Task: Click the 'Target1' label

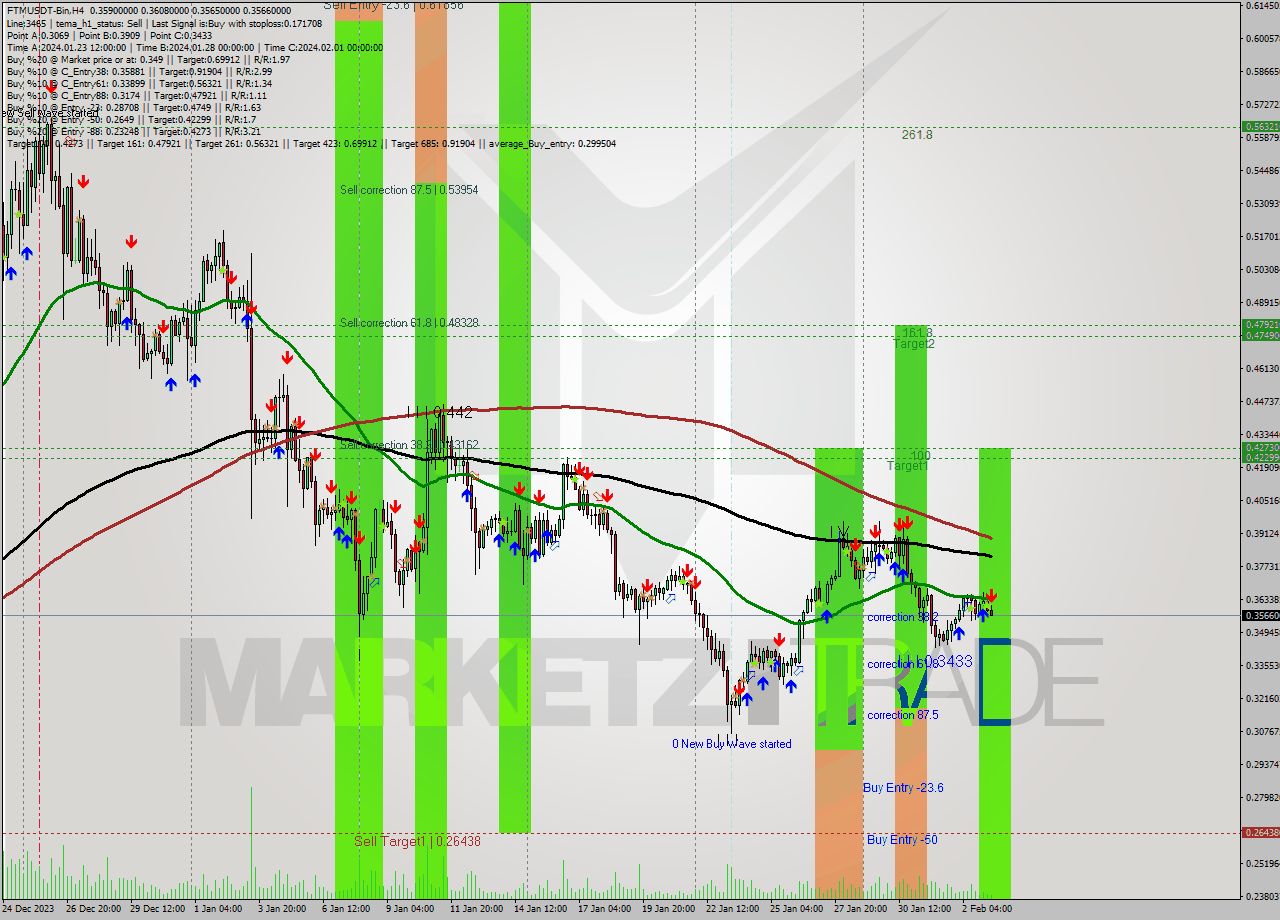Action: [908, 466]
